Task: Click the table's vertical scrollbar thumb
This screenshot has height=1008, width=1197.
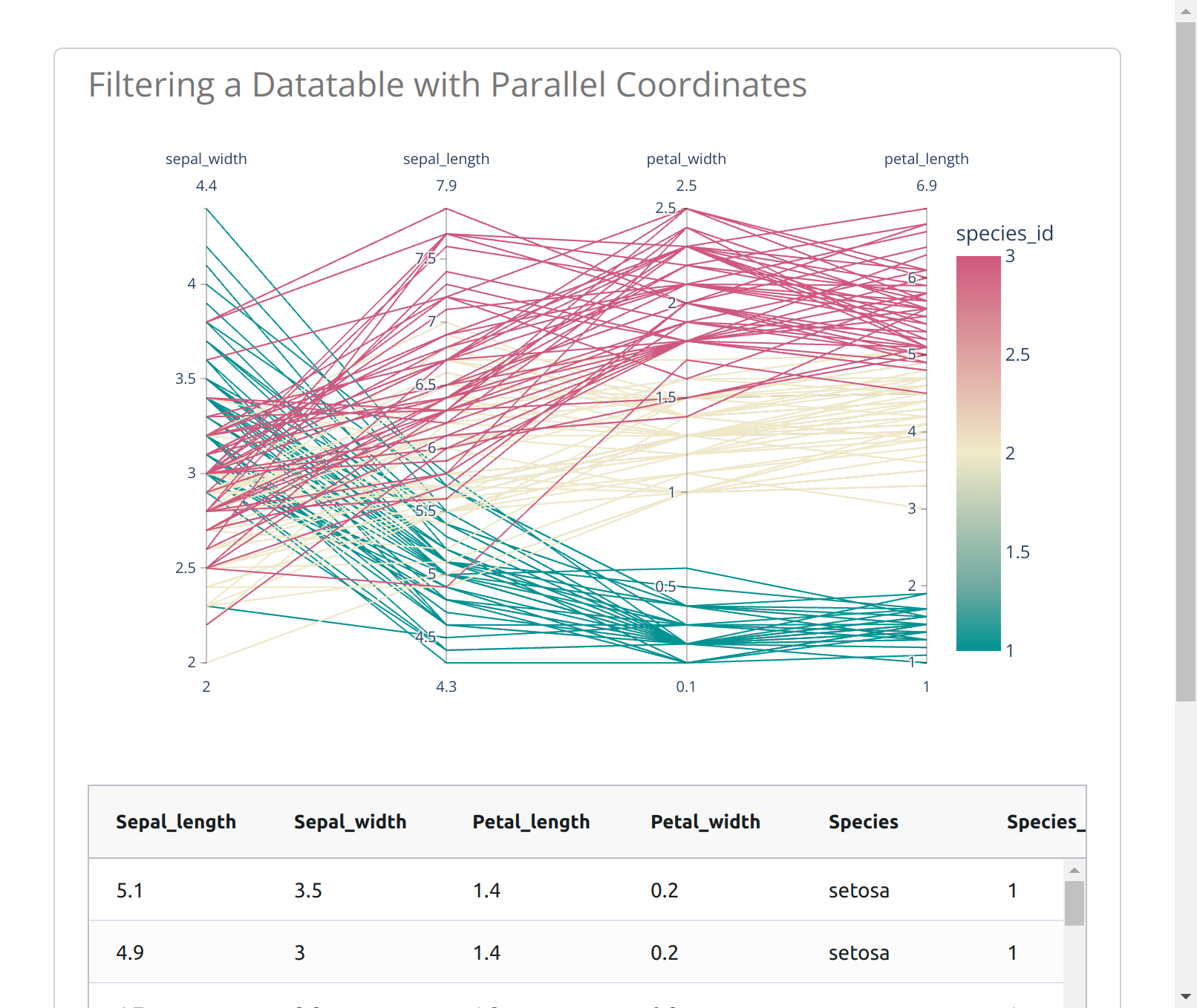Action: click(1074, 903)
